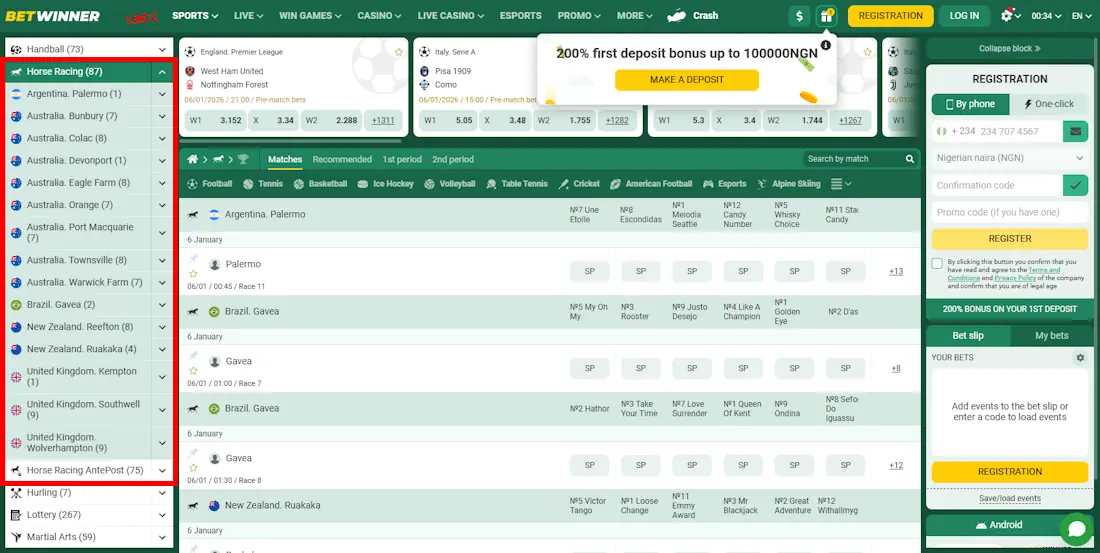Click Collapse block at right panel
This screenshot has width=1100, height=553.
(1010, 48)
